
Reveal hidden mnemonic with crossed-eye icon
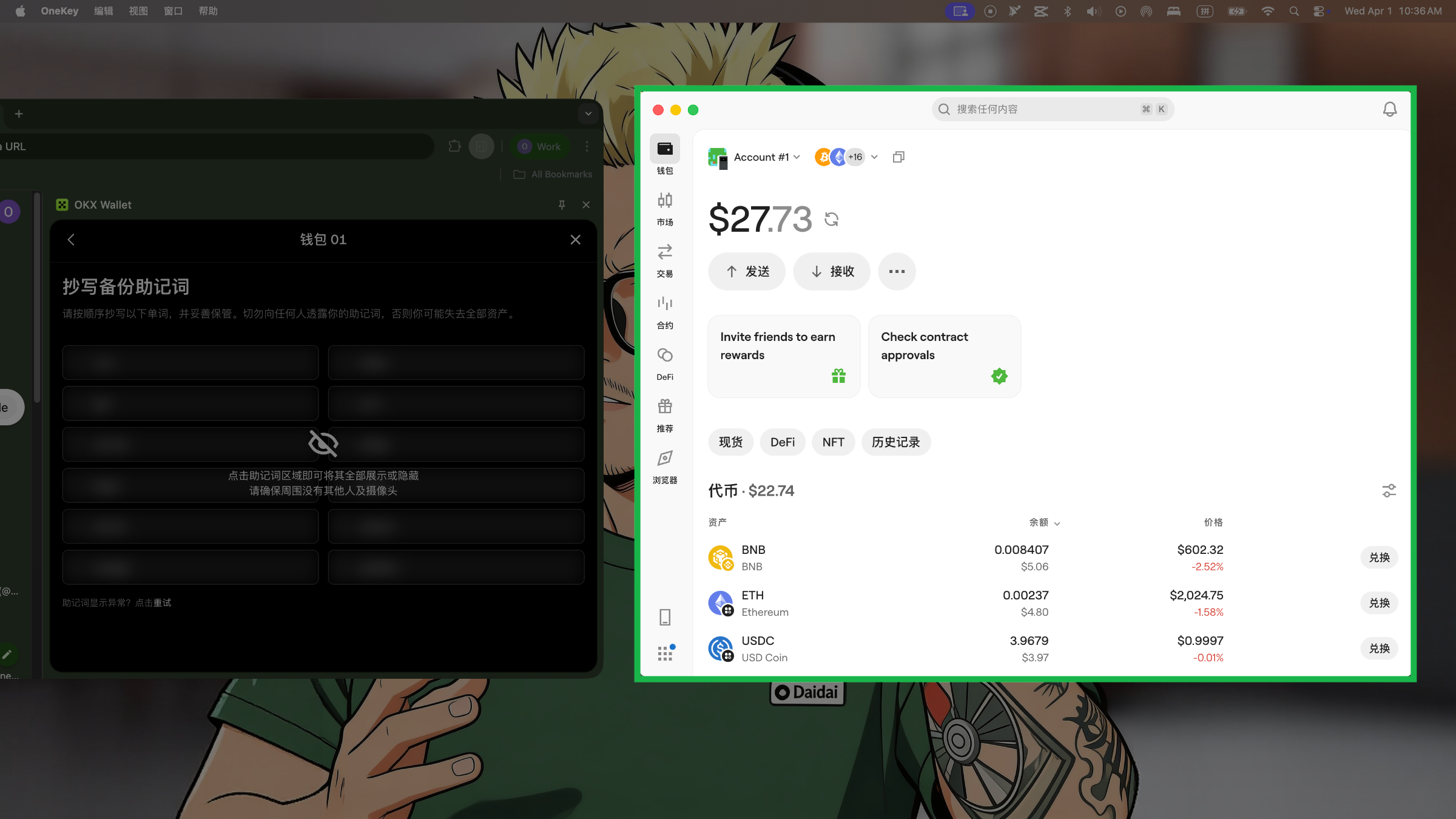[323, 443]
